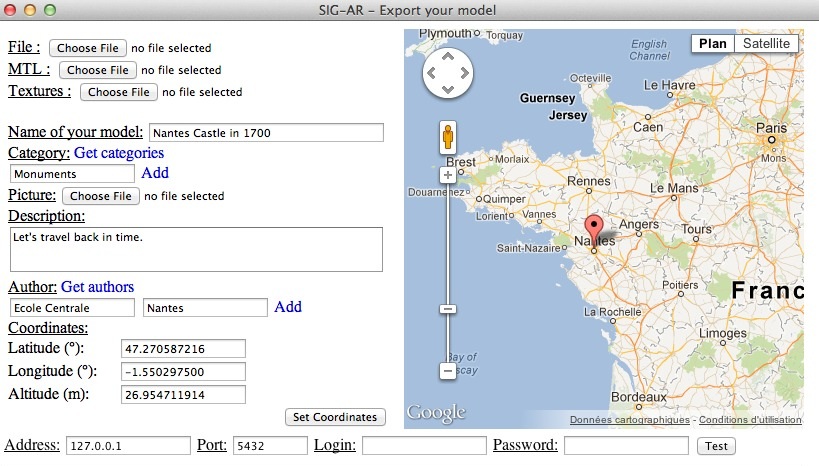Click the Le Mans label on the map
This screenshot has width=819, height=466.
click(x=674, y=188)
